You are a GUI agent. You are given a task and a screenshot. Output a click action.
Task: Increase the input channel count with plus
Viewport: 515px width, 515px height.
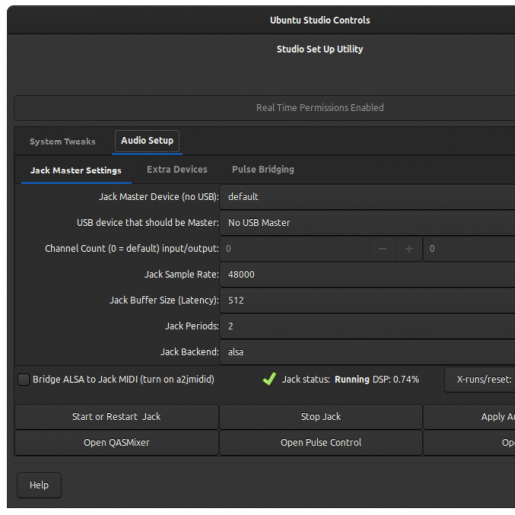click(409, 249)
